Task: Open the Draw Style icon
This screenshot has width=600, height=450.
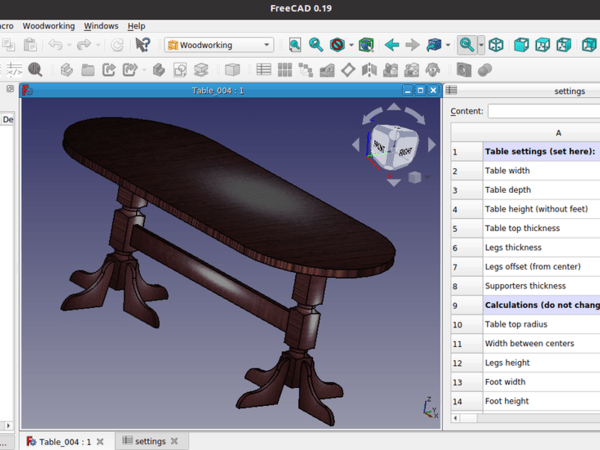Action: [x=339, y=45]
